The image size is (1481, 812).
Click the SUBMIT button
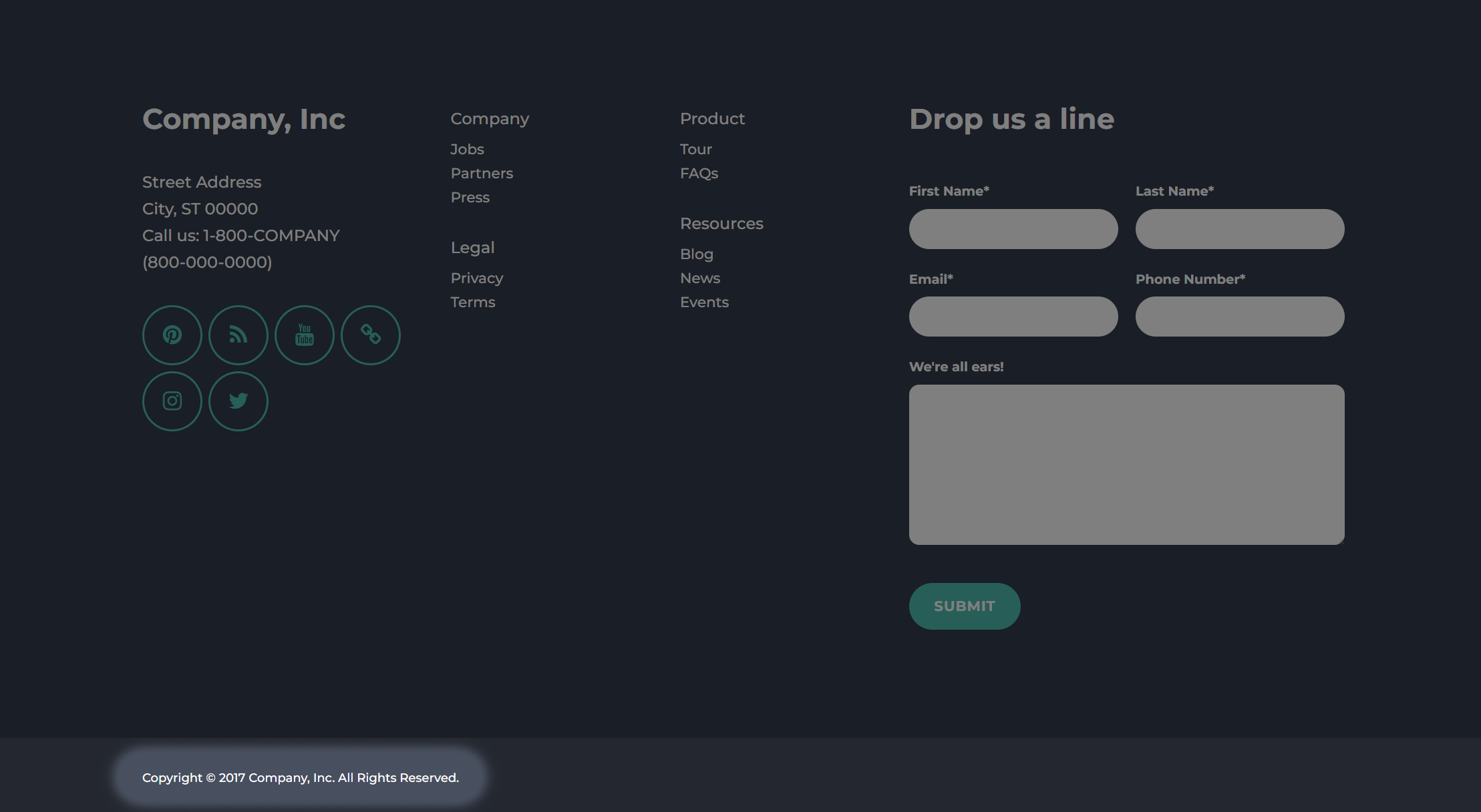coord(964,606)
